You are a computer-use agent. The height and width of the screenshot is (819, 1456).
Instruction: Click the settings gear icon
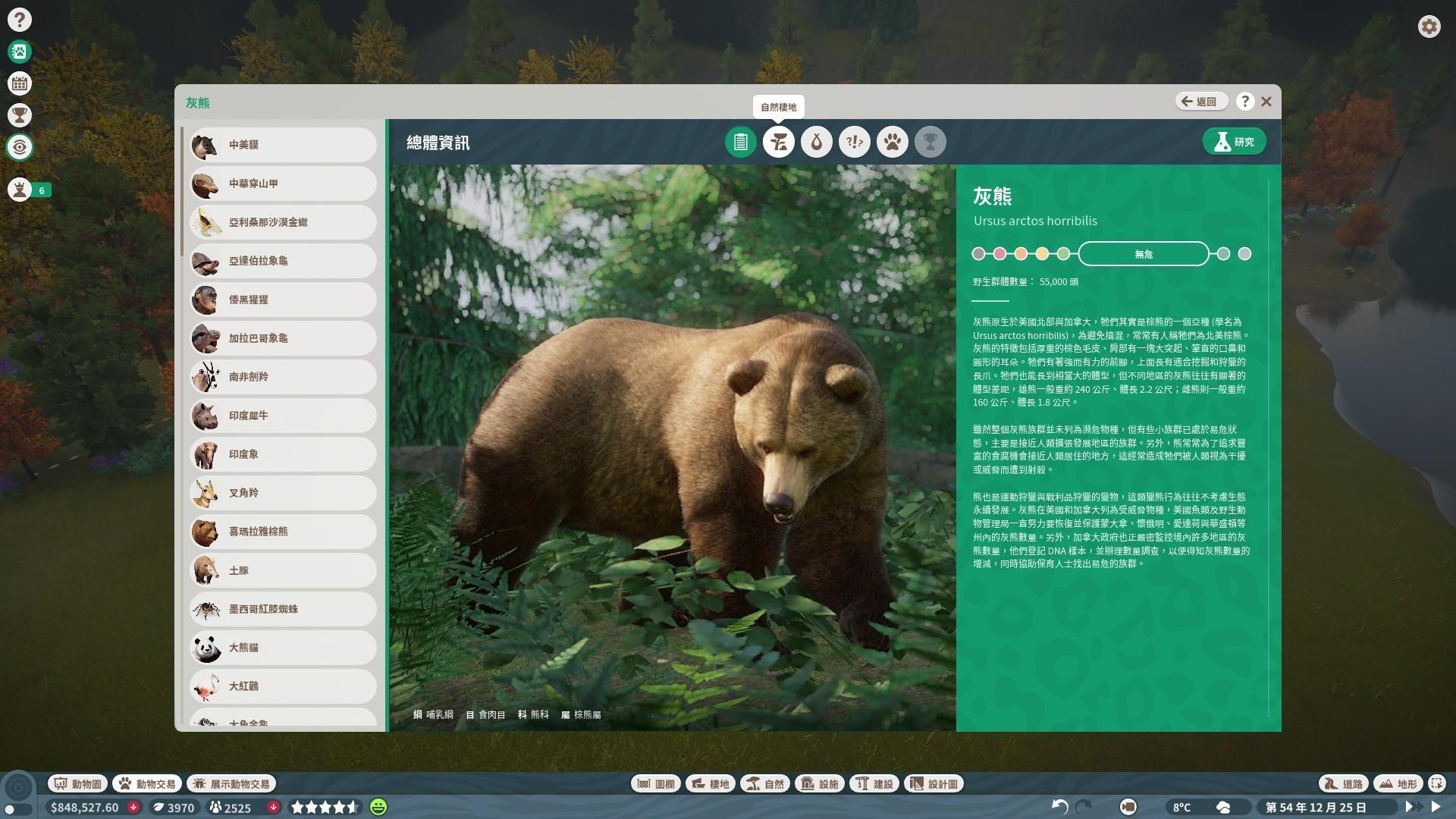point(1429,27)
